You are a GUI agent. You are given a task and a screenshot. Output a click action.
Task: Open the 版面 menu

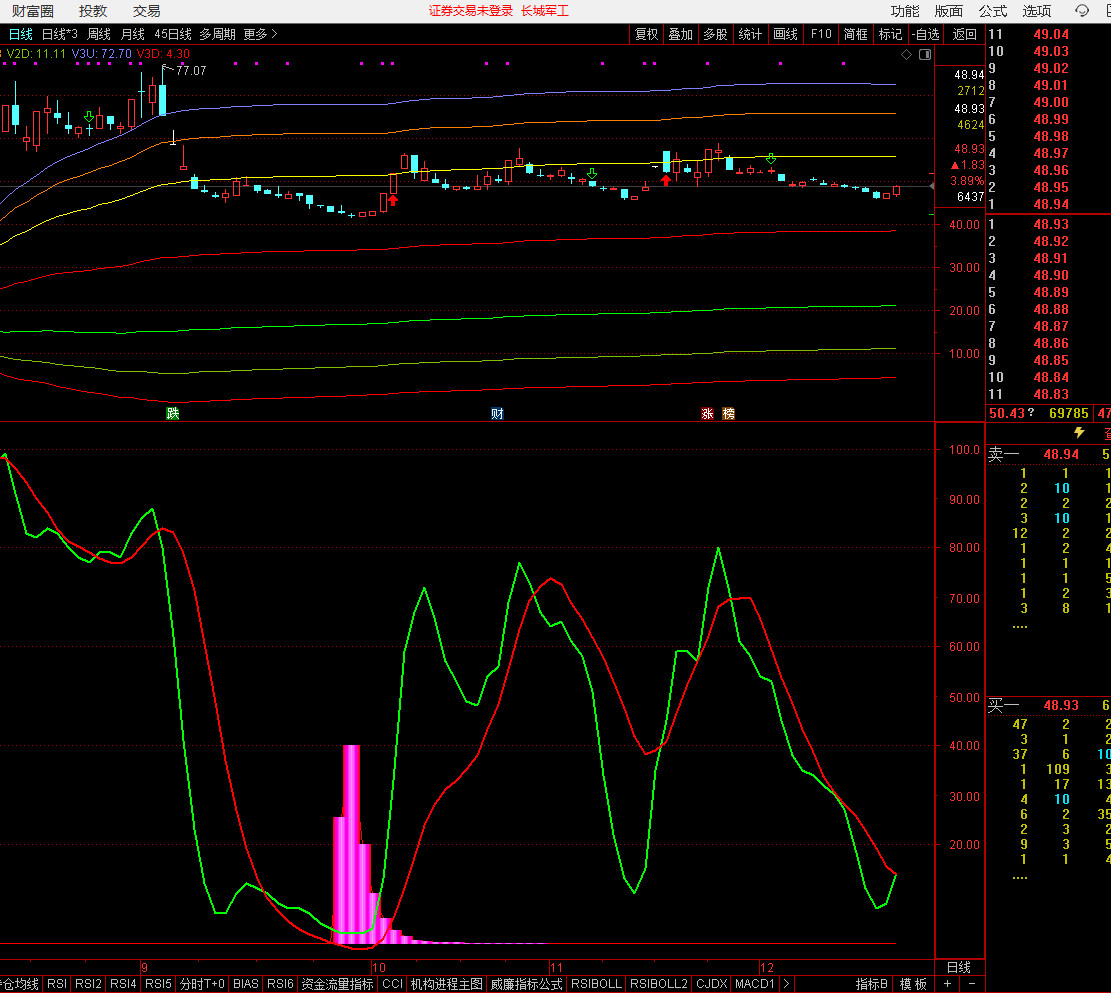pyautogui.click(x=949, y=11)
